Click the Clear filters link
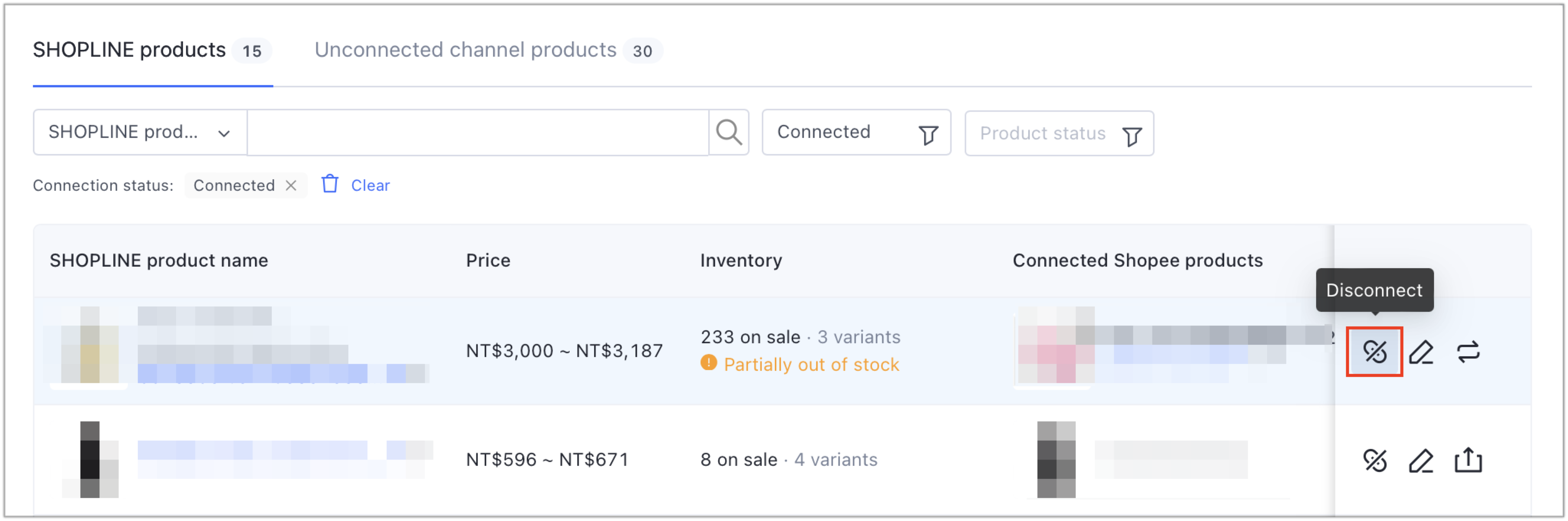Image resolution: width=1568 pixels, height=521 pixels. (370, 185)
